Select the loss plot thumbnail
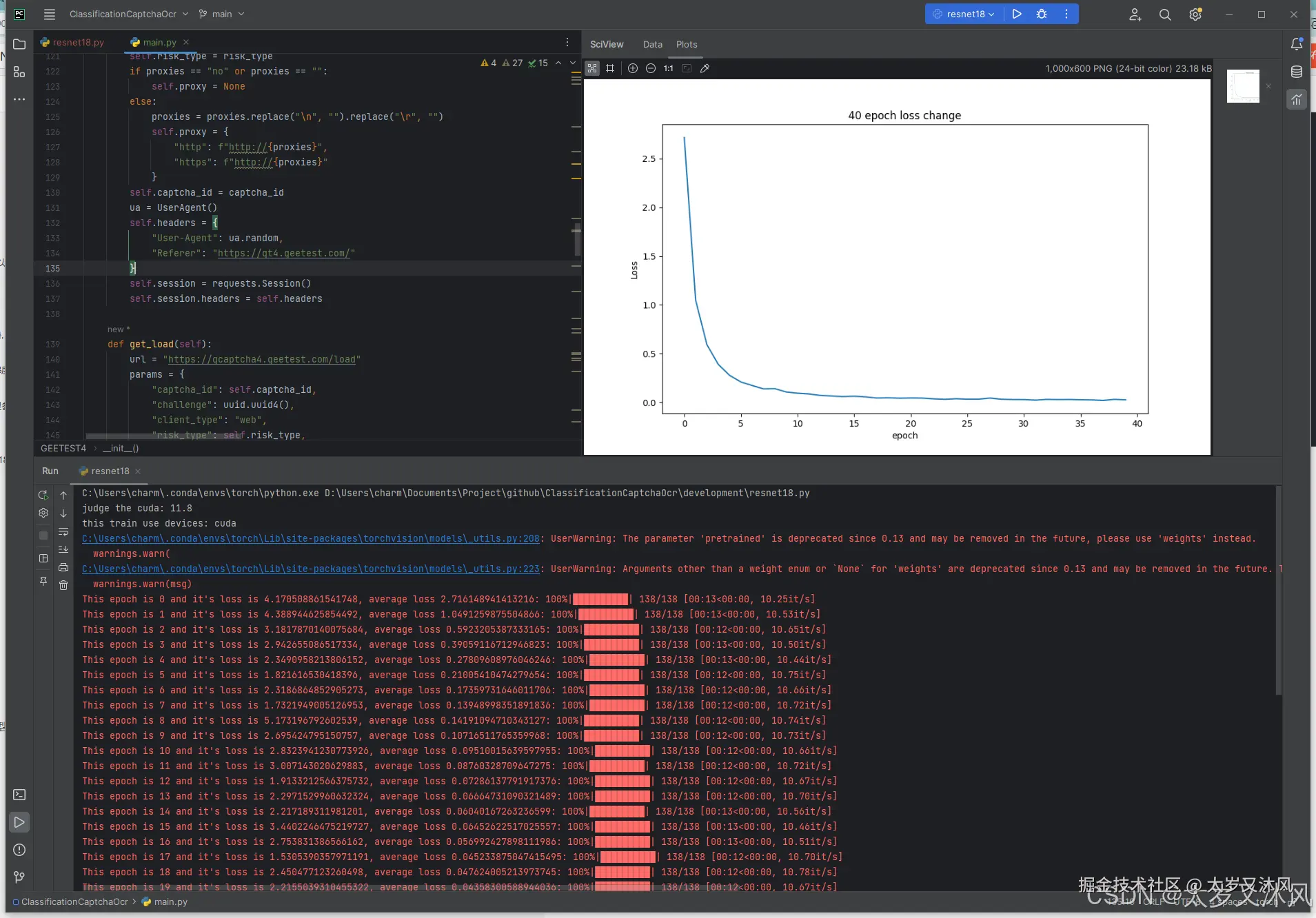Screen dimensions: 1316x918 pos(1243,86)
